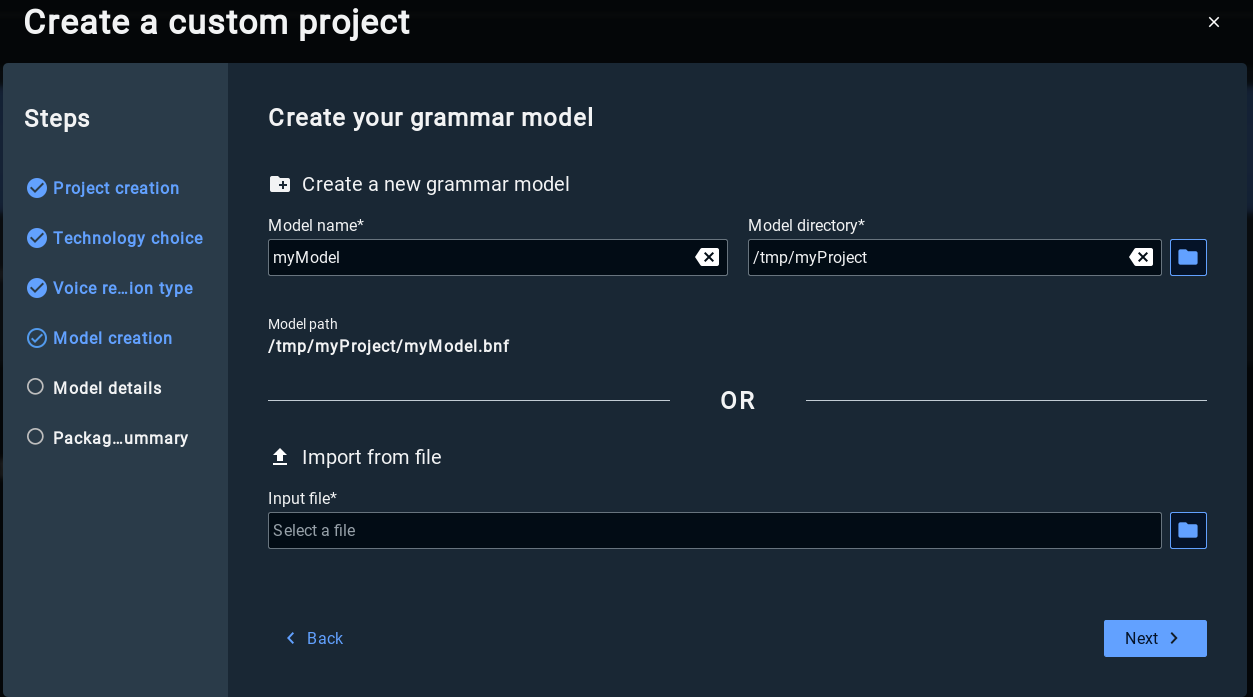The width and height of the screenshot is (1253, 697).
Task: Click the Model creation step circle
Action: tap(37, 338)
